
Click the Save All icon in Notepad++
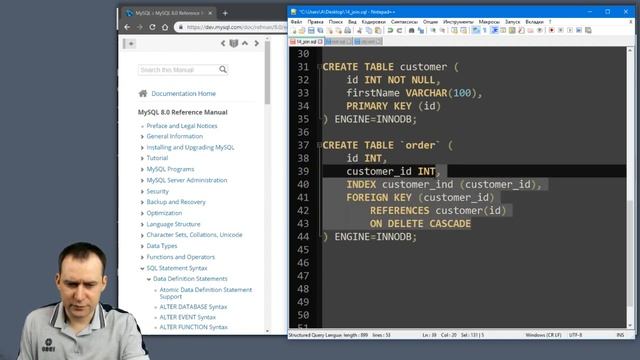[320, 30]
